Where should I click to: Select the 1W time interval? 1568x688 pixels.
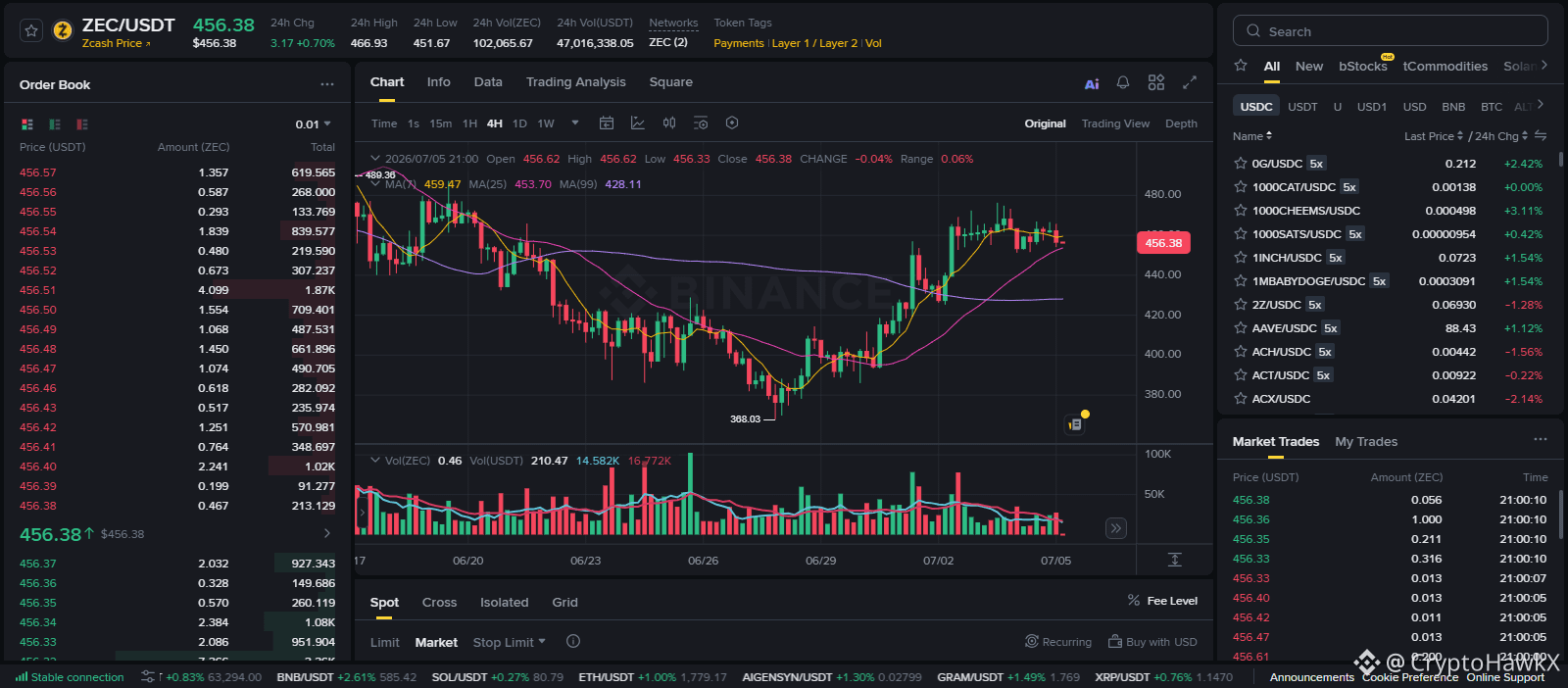click(x=546, y=123)
